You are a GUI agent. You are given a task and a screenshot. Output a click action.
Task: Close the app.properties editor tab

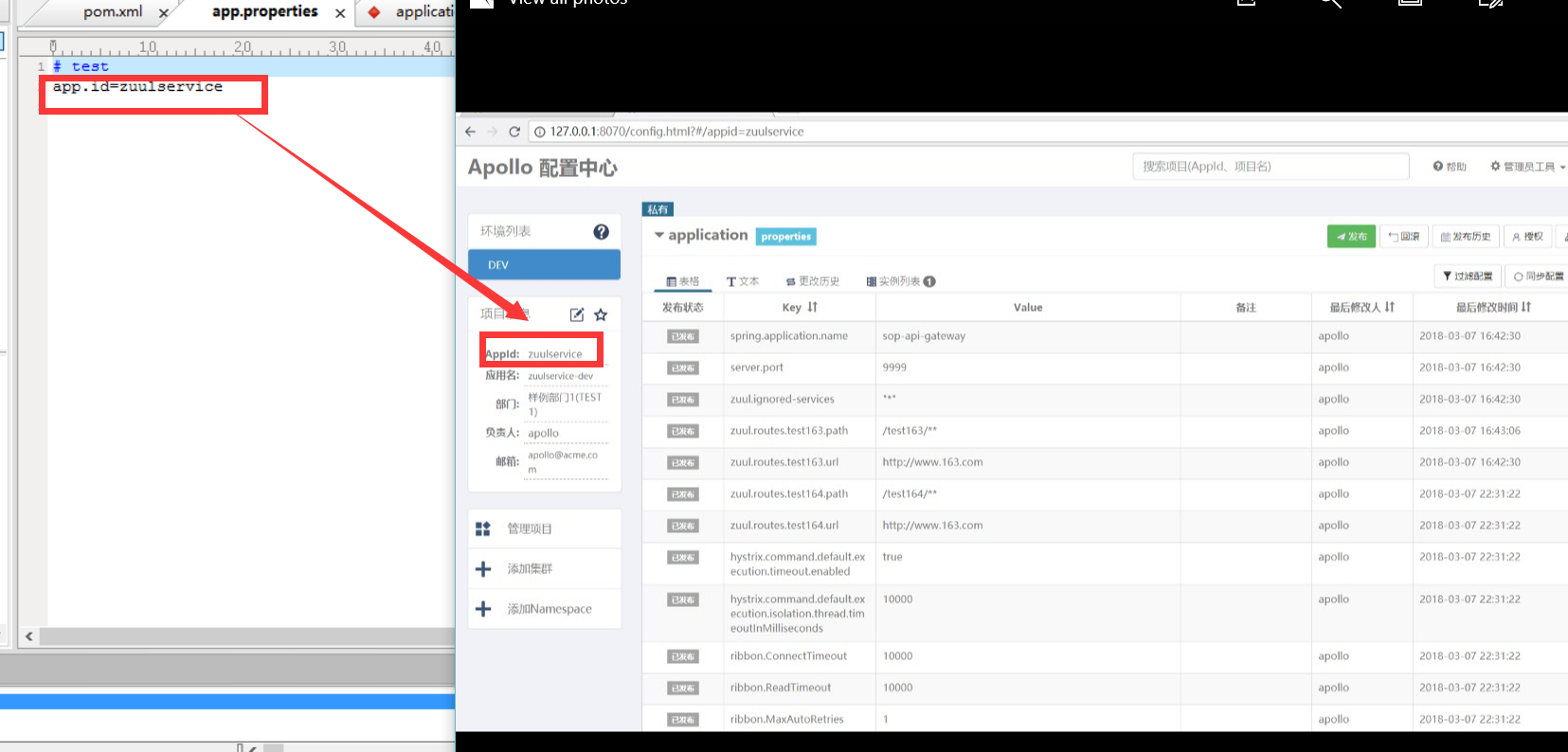340,13
